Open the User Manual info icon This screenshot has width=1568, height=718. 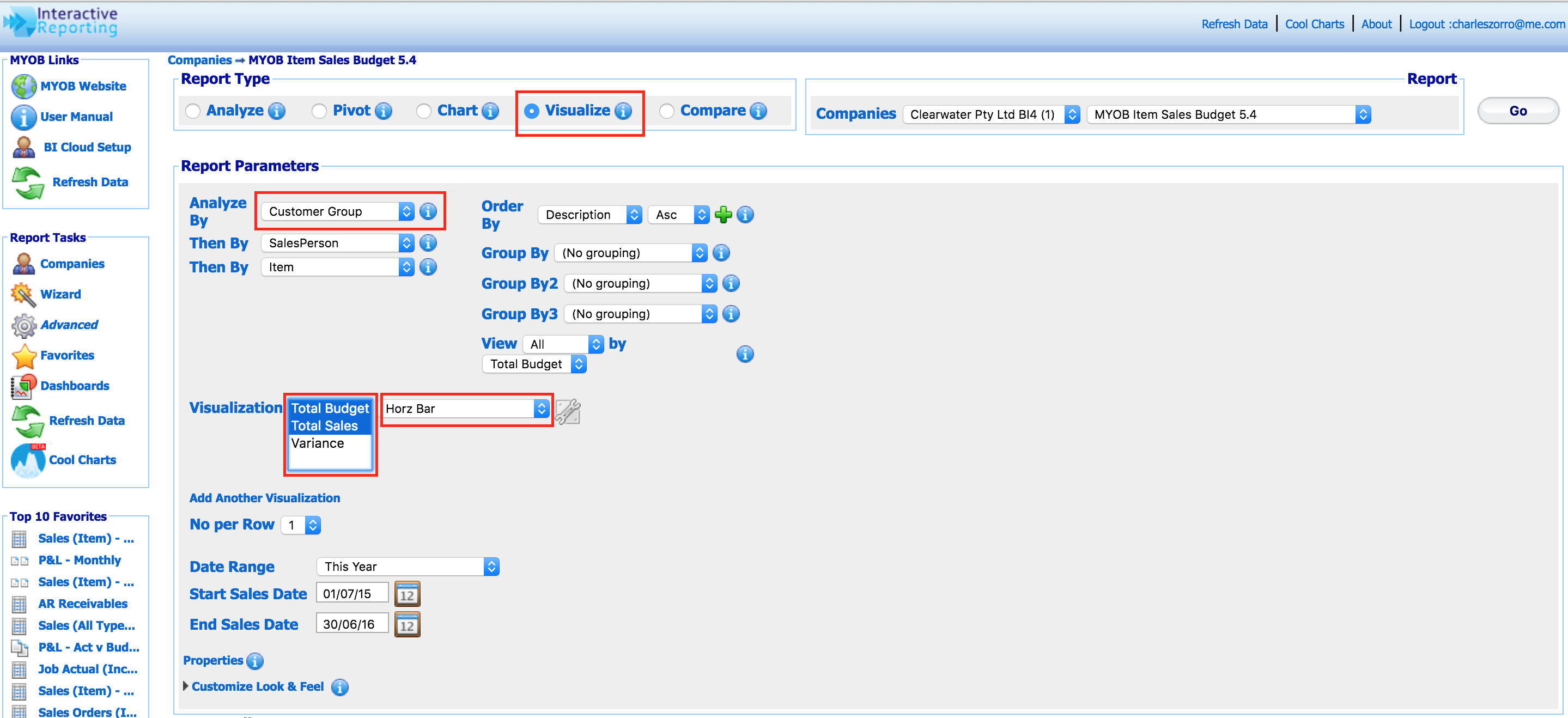point(24,117)
